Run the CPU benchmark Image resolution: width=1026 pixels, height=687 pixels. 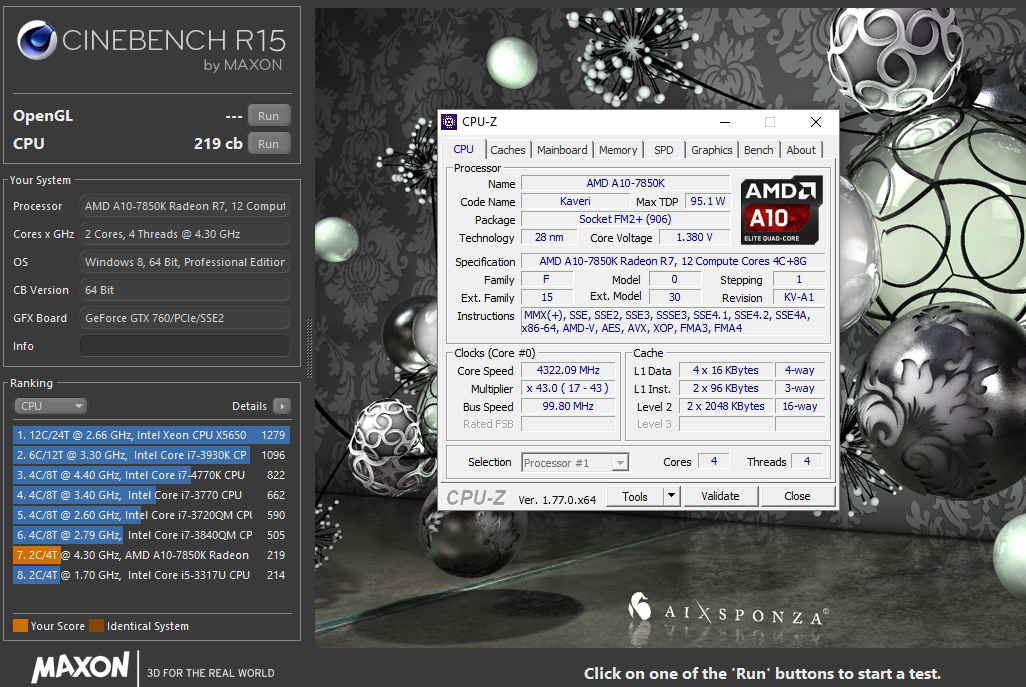click(268, 144)
